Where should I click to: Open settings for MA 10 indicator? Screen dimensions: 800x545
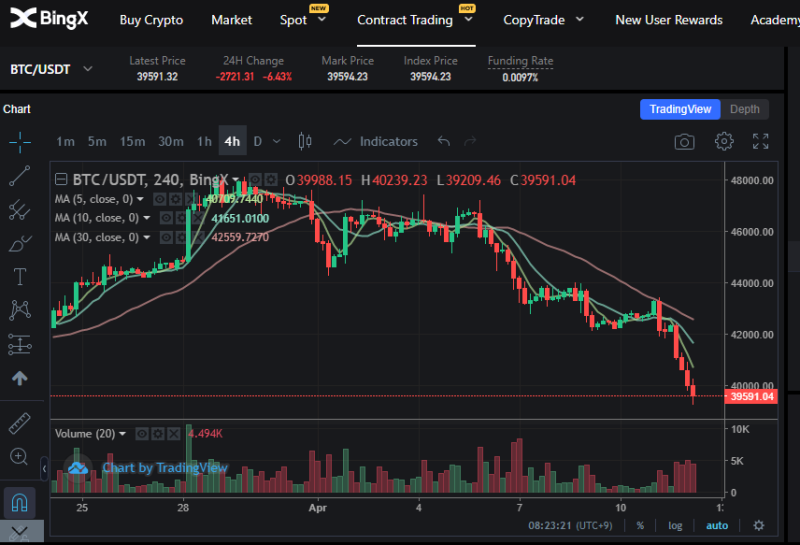click(181, 218)
